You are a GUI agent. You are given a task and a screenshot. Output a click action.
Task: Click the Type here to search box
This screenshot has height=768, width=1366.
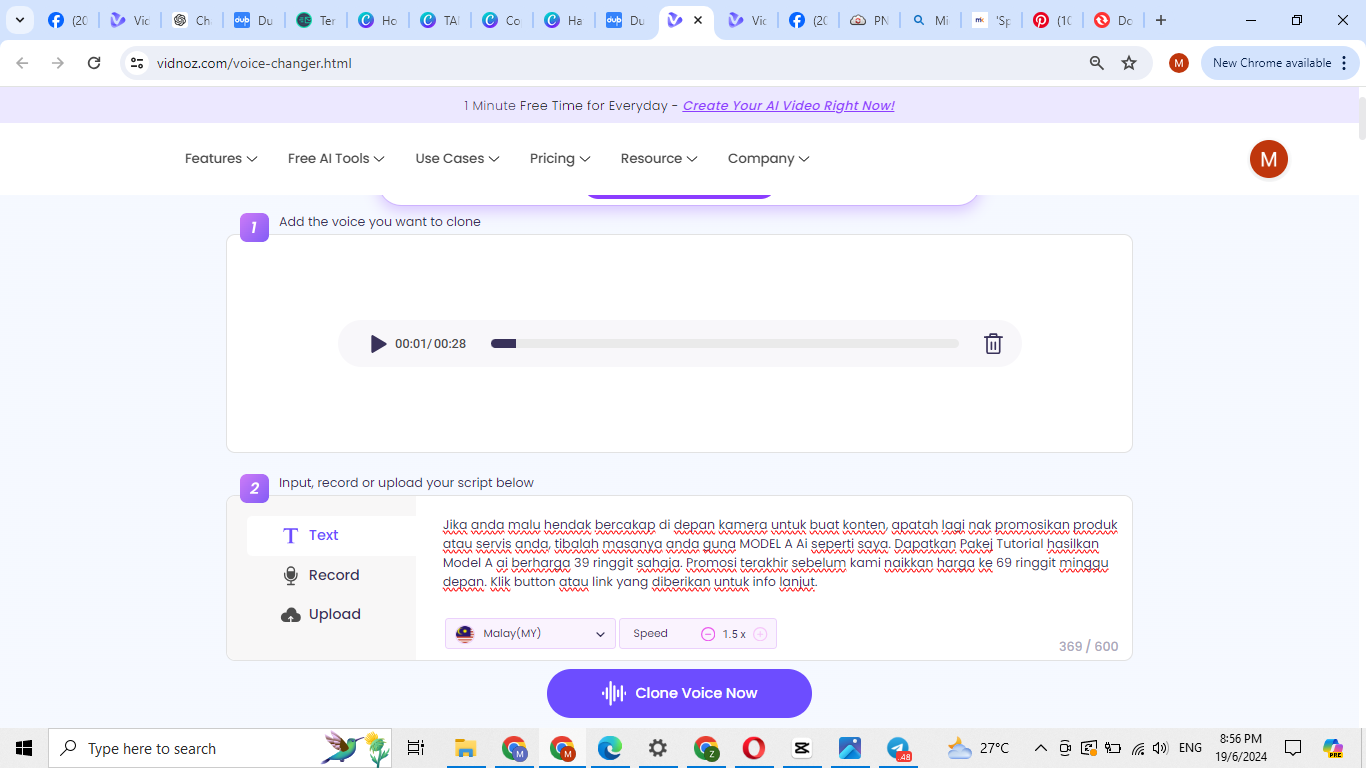click(220, 748)
